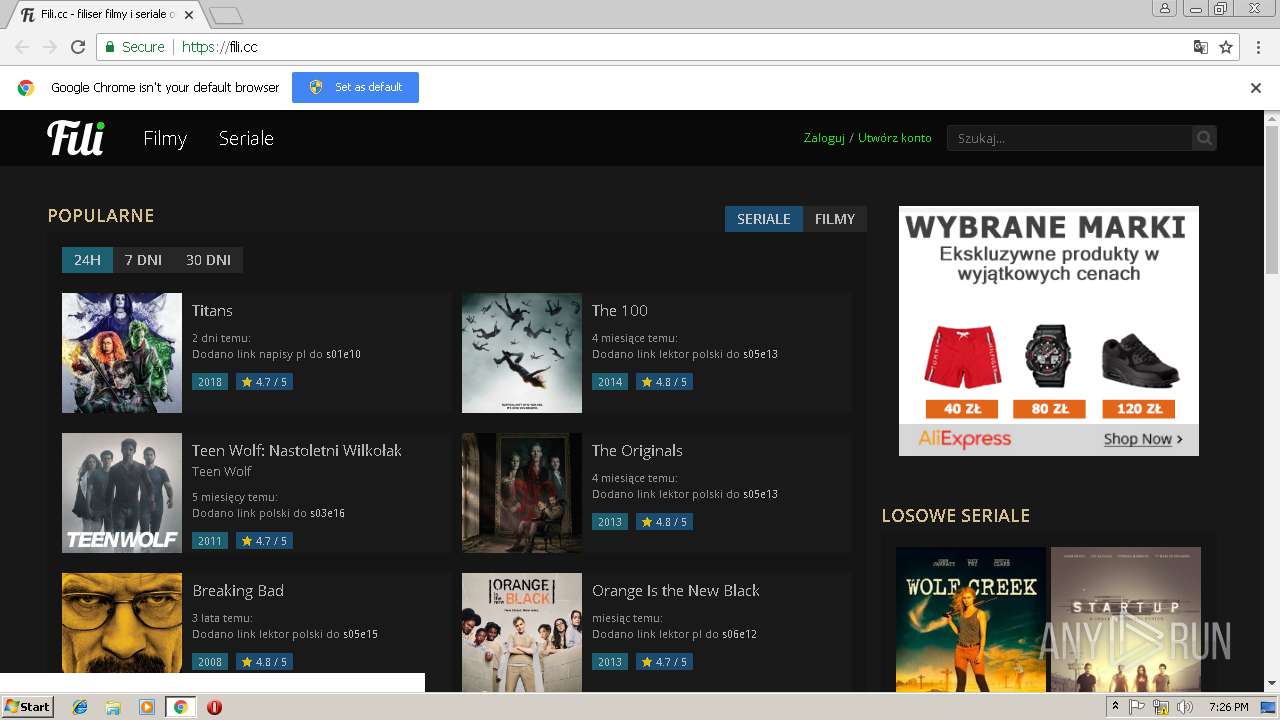
Task: Click Orange Is the New Black poster
Action: (522, 632)
